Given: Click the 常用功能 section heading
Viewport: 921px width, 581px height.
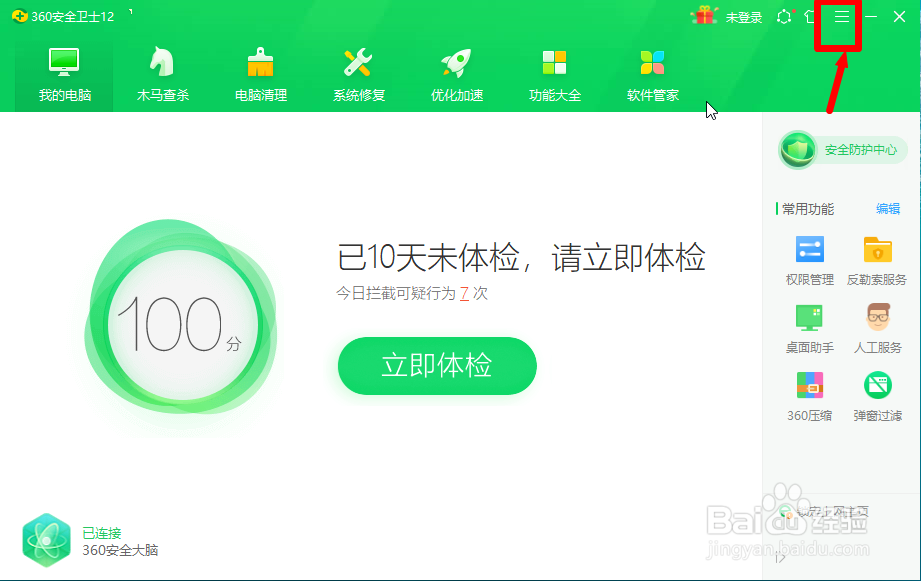Looking at the screenshot, I should tap(808, 209).
